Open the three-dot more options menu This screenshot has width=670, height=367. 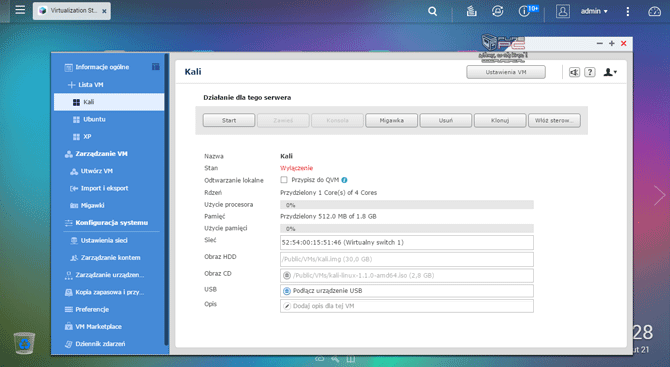point(627,12)
